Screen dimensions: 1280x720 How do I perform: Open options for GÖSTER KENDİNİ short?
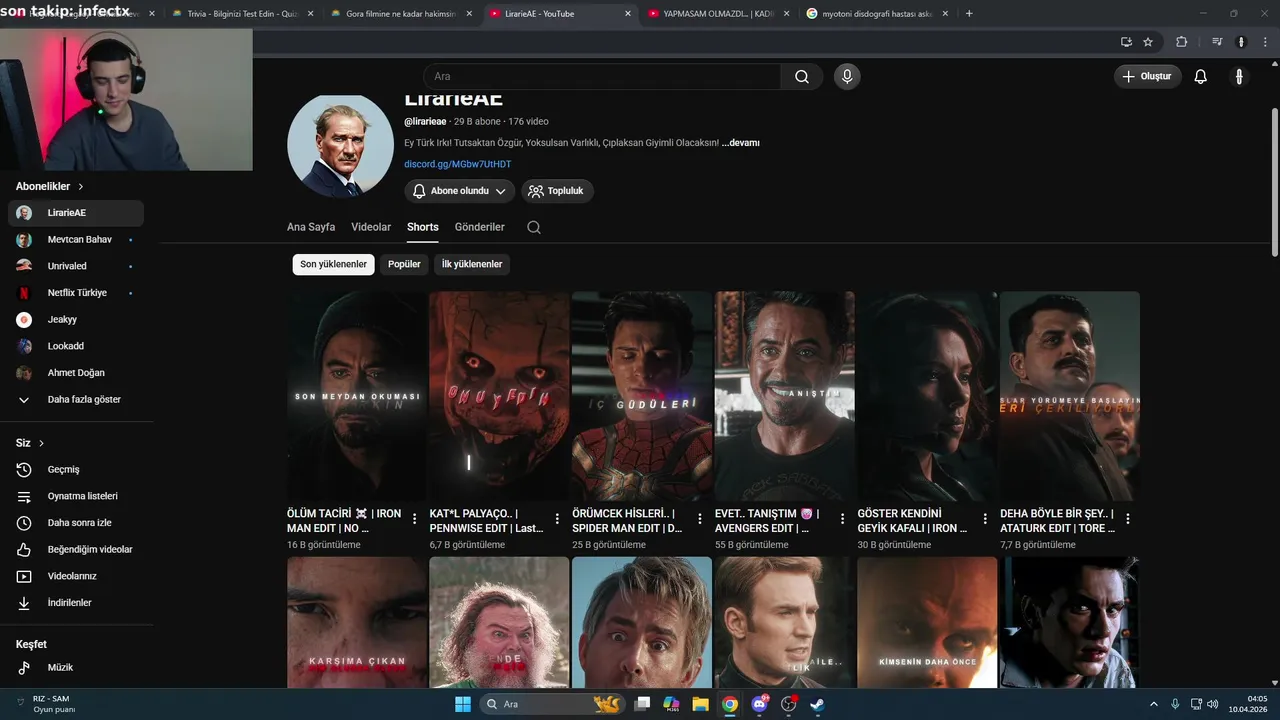coord(985,520)
